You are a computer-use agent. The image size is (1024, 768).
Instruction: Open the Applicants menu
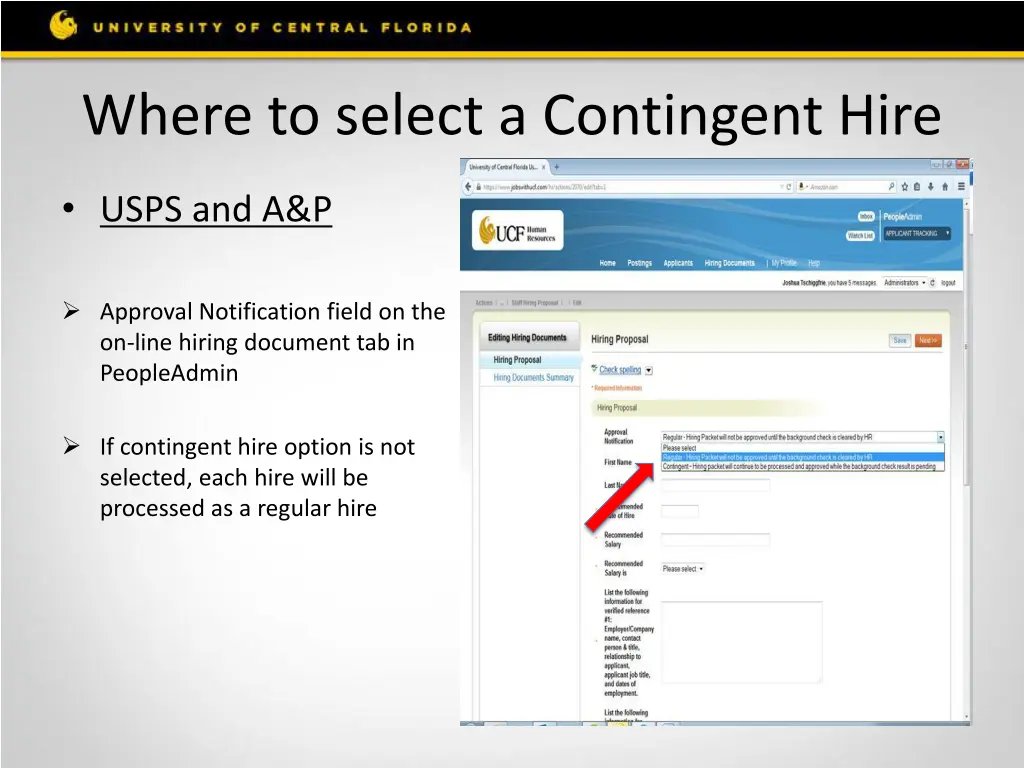coord(678,263)
